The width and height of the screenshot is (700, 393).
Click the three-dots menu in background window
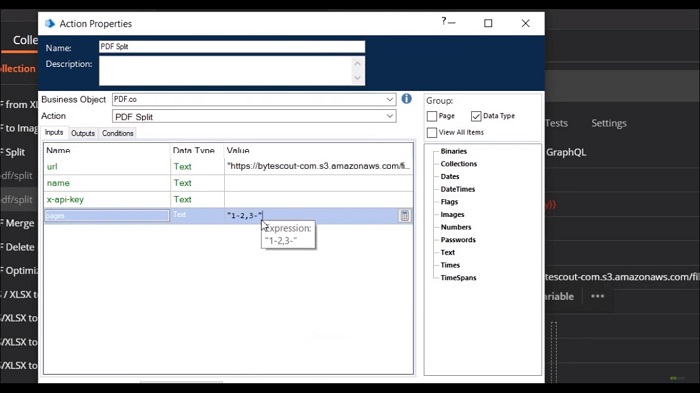pos(597,296)
